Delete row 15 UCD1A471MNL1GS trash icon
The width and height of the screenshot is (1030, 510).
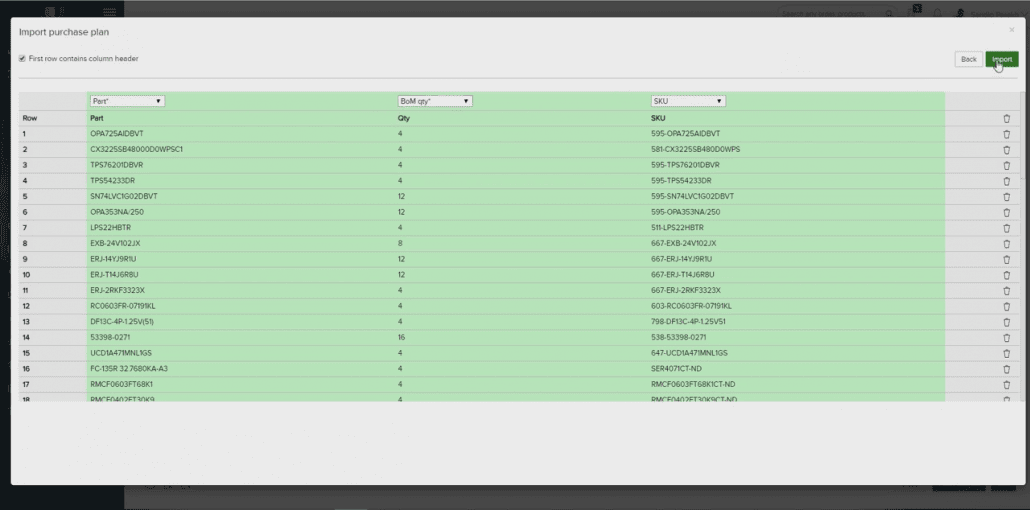click(1006, 354)
